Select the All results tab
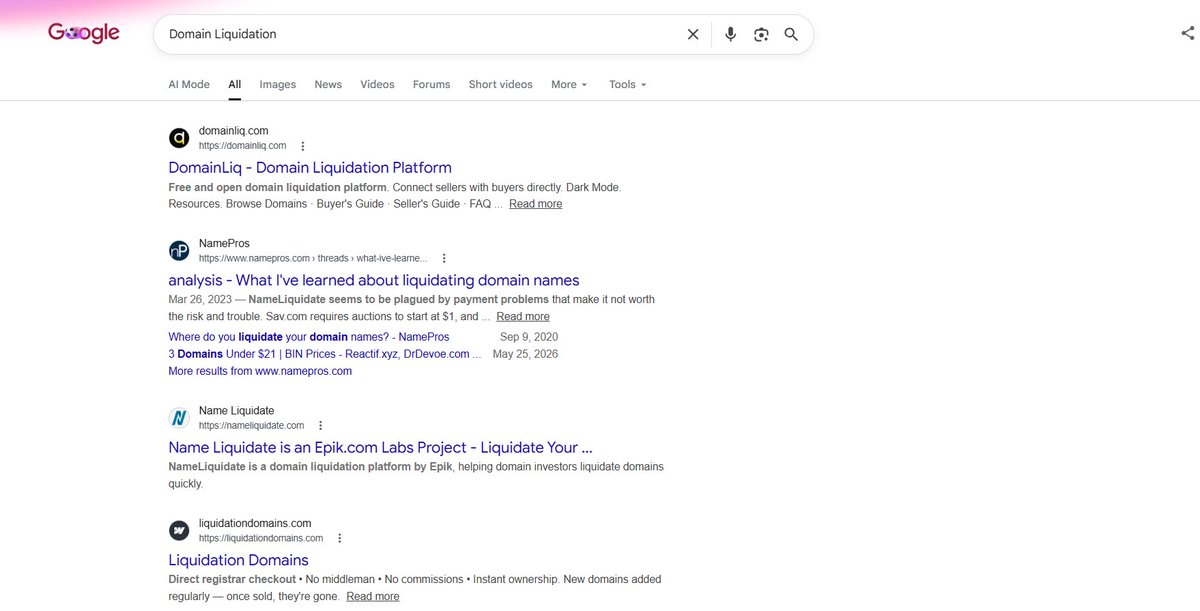The height and width of the screenshot is (611, 1200). point(234,85)
